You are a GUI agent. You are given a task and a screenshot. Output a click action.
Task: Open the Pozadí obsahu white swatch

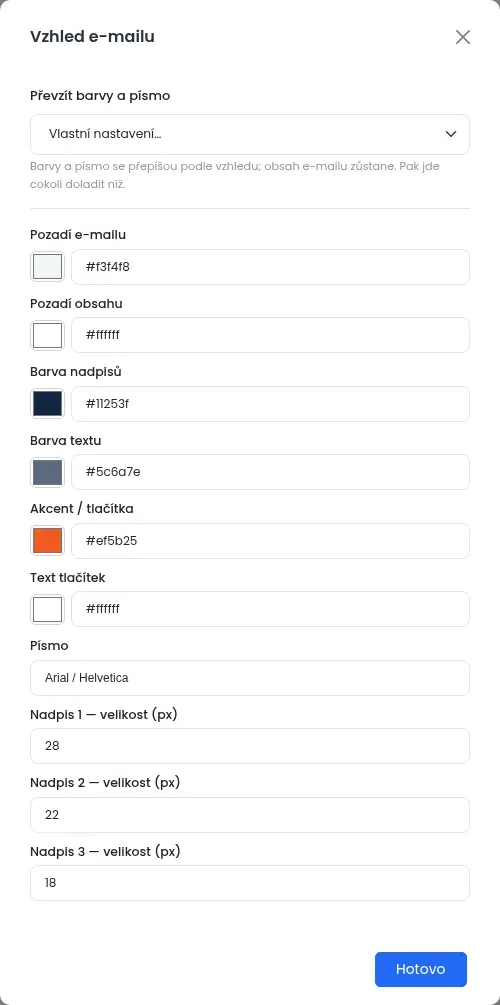pyautogui.click(x=47, y=335)
